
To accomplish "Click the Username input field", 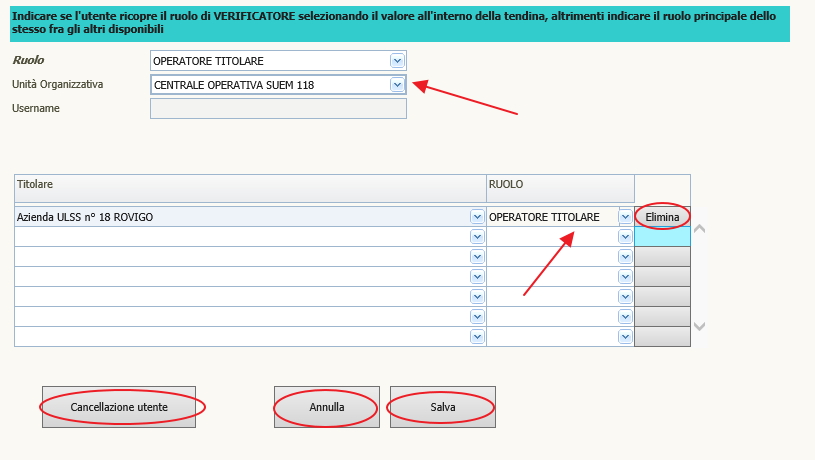I will pyautogui.click(x=278, y=108).
